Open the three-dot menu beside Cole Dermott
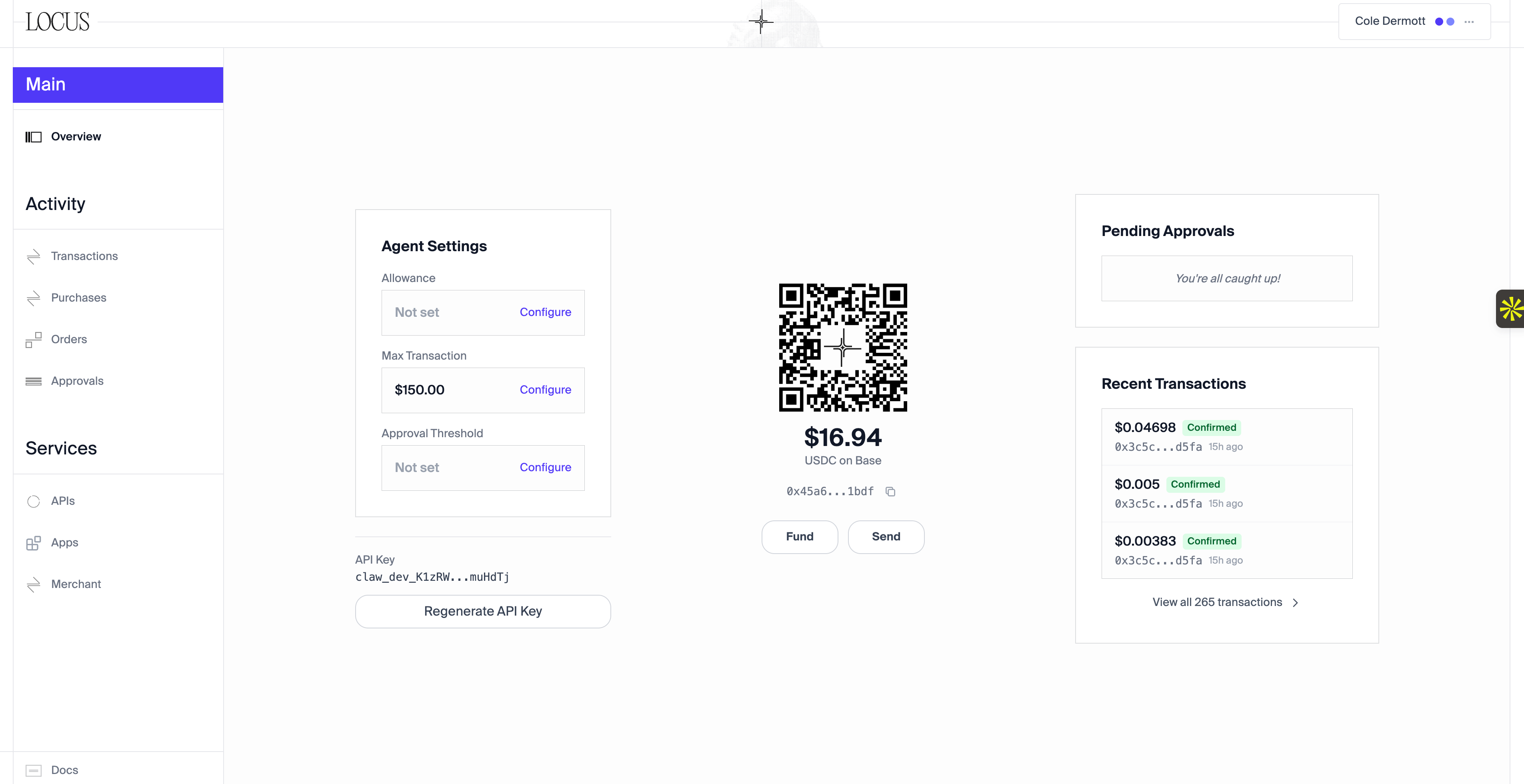The height and width of the screenshot is (784, 1524). pos(1469,21)
